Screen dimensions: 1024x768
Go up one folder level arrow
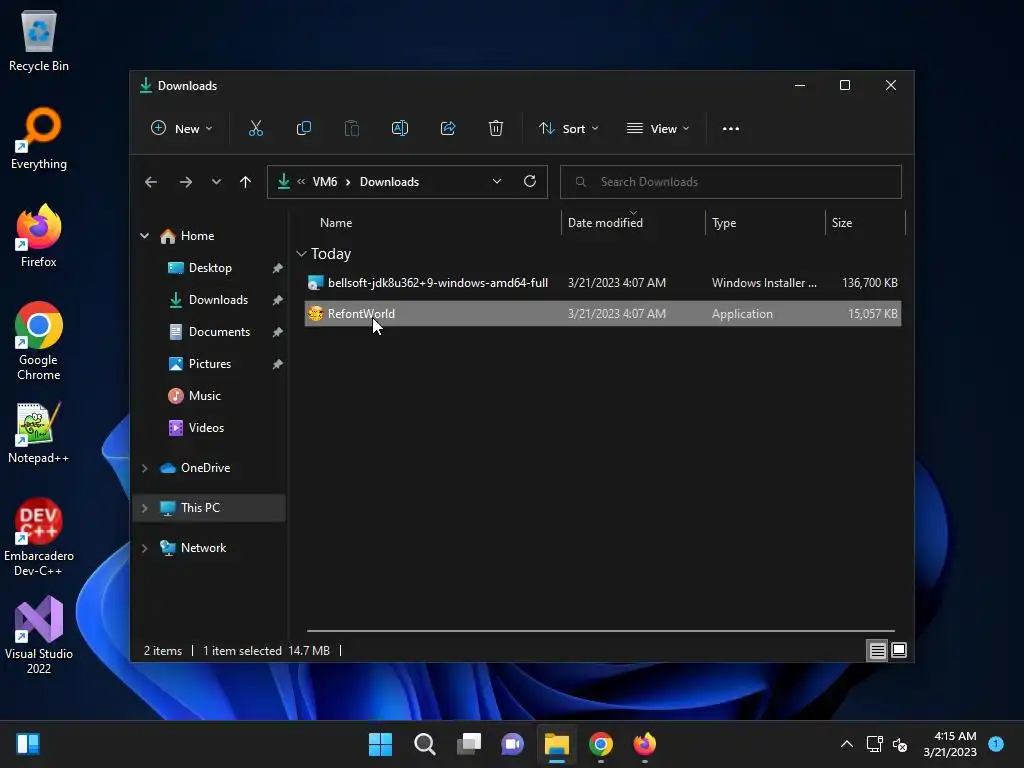click(x=246, y=182)
